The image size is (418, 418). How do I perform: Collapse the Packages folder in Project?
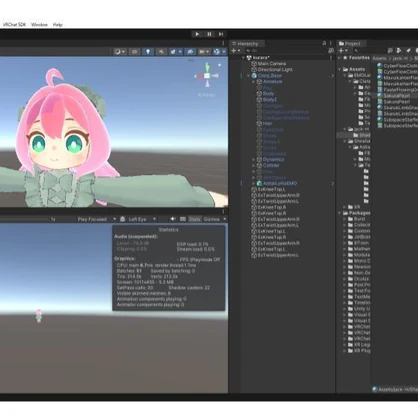click(x=340, y=213)
